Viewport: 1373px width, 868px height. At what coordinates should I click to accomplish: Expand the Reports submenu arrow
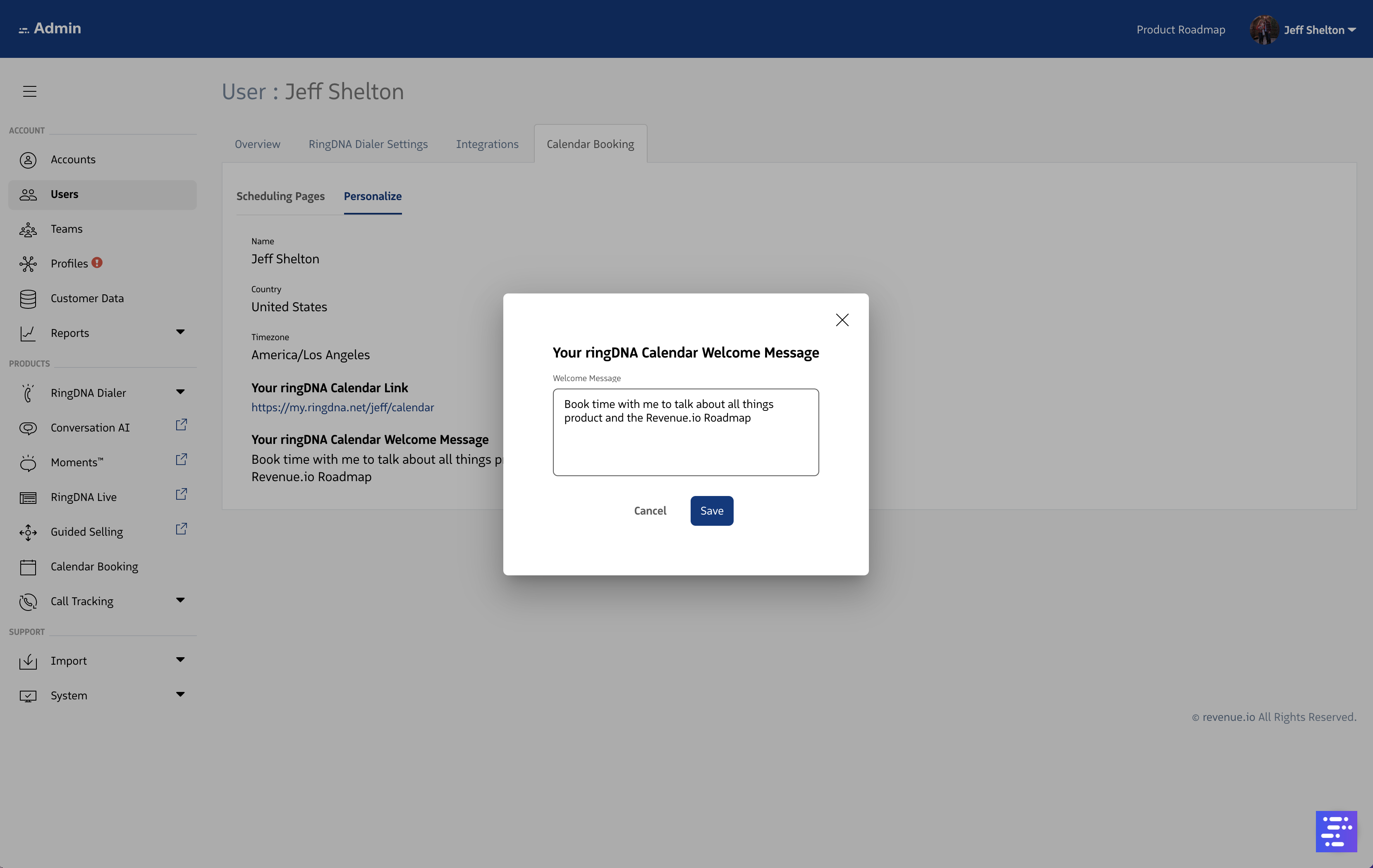point(180,332)
